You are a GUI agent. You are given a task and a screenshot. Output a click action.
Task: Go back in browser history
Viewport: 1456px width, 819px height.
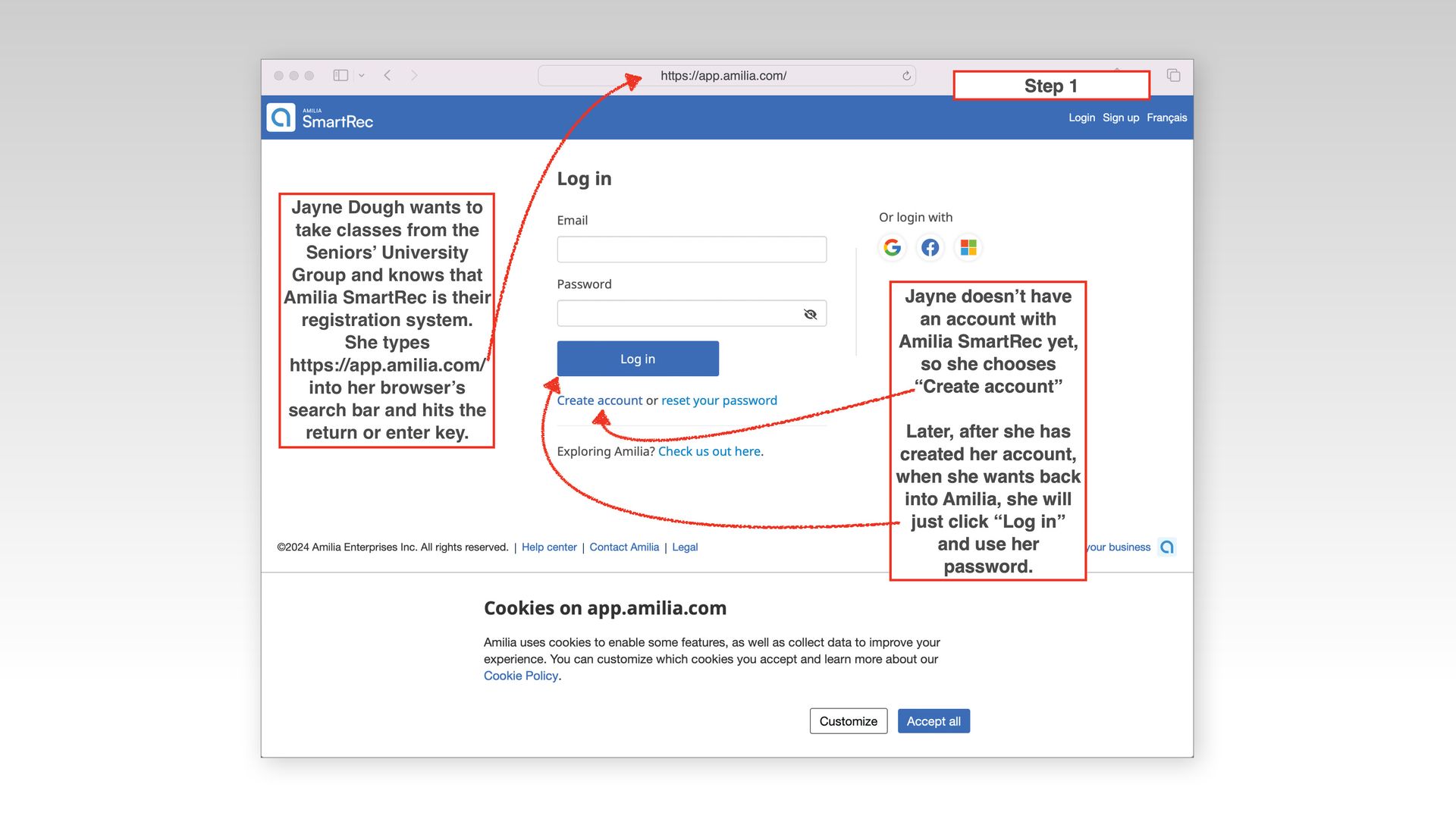(x=388, y=75)
